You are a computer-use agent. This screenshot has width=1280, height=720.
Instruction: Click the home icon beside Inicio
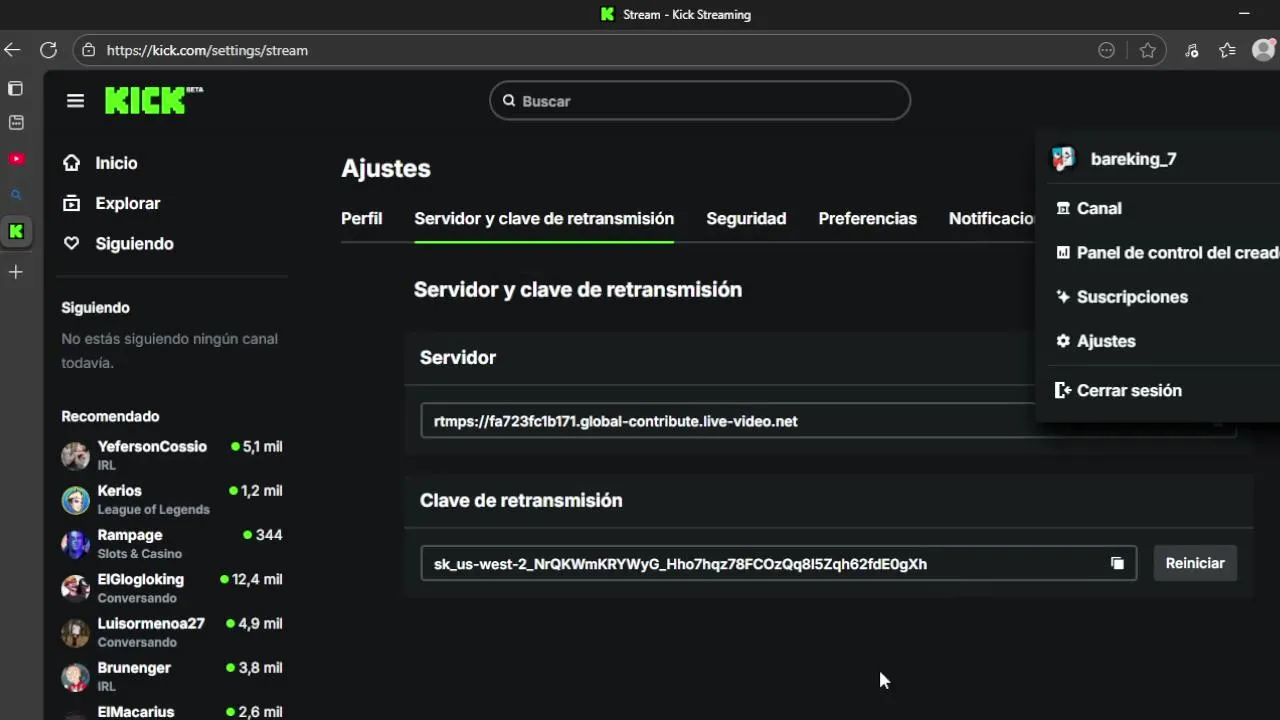pyautogui.click(x=72, y=163)
